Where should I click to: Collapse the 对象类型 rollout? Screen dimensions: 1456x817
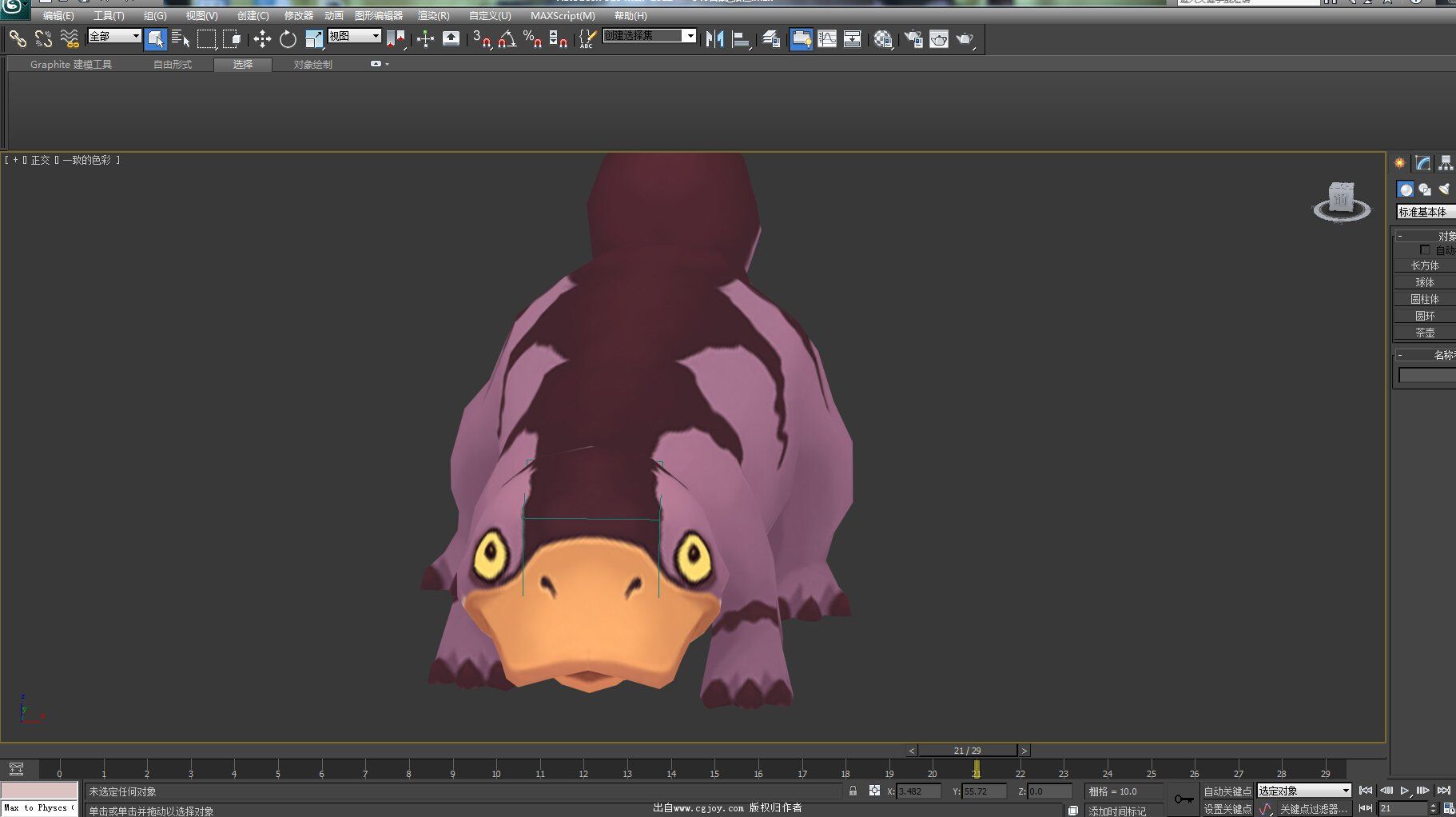[1426, 236]
